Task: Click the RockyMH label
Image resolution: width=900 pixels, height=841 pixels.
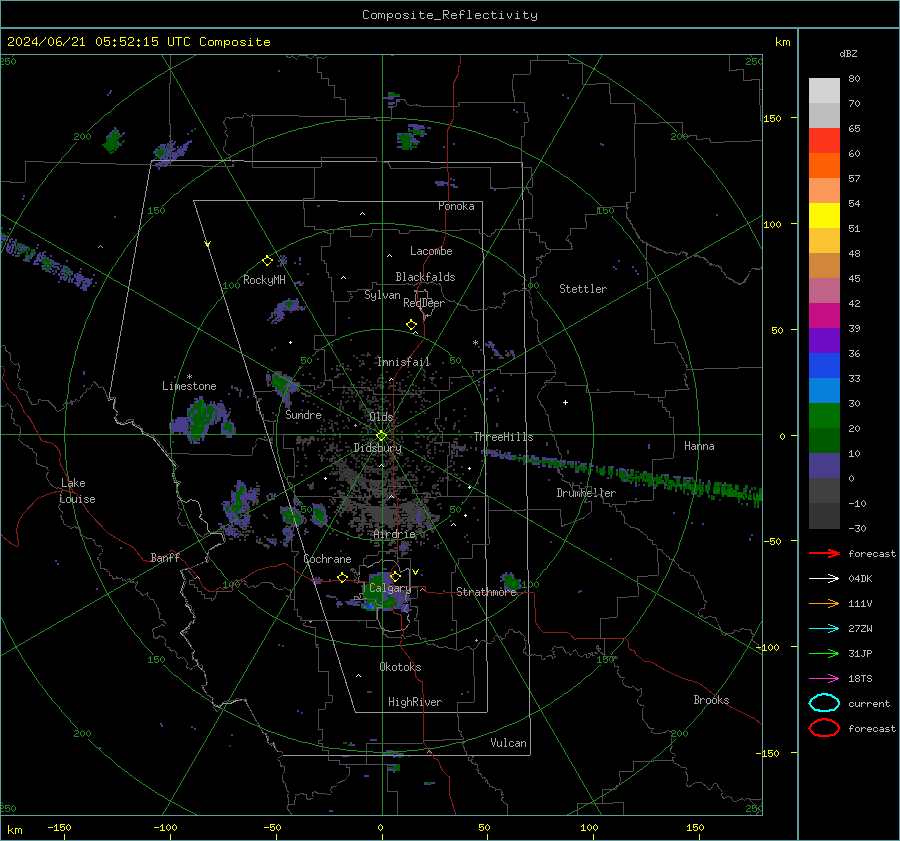Action: tap(264, 280)
